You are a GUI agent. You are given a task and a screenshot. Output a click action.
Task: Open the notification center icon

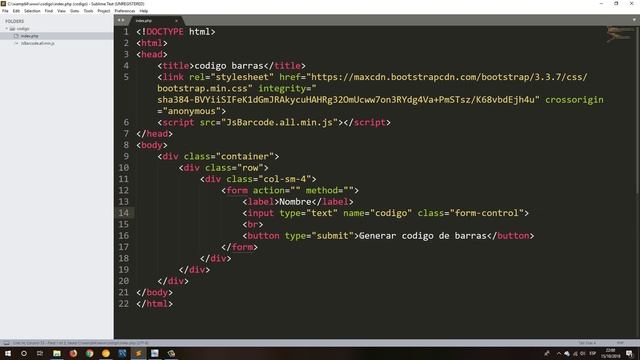629,353
